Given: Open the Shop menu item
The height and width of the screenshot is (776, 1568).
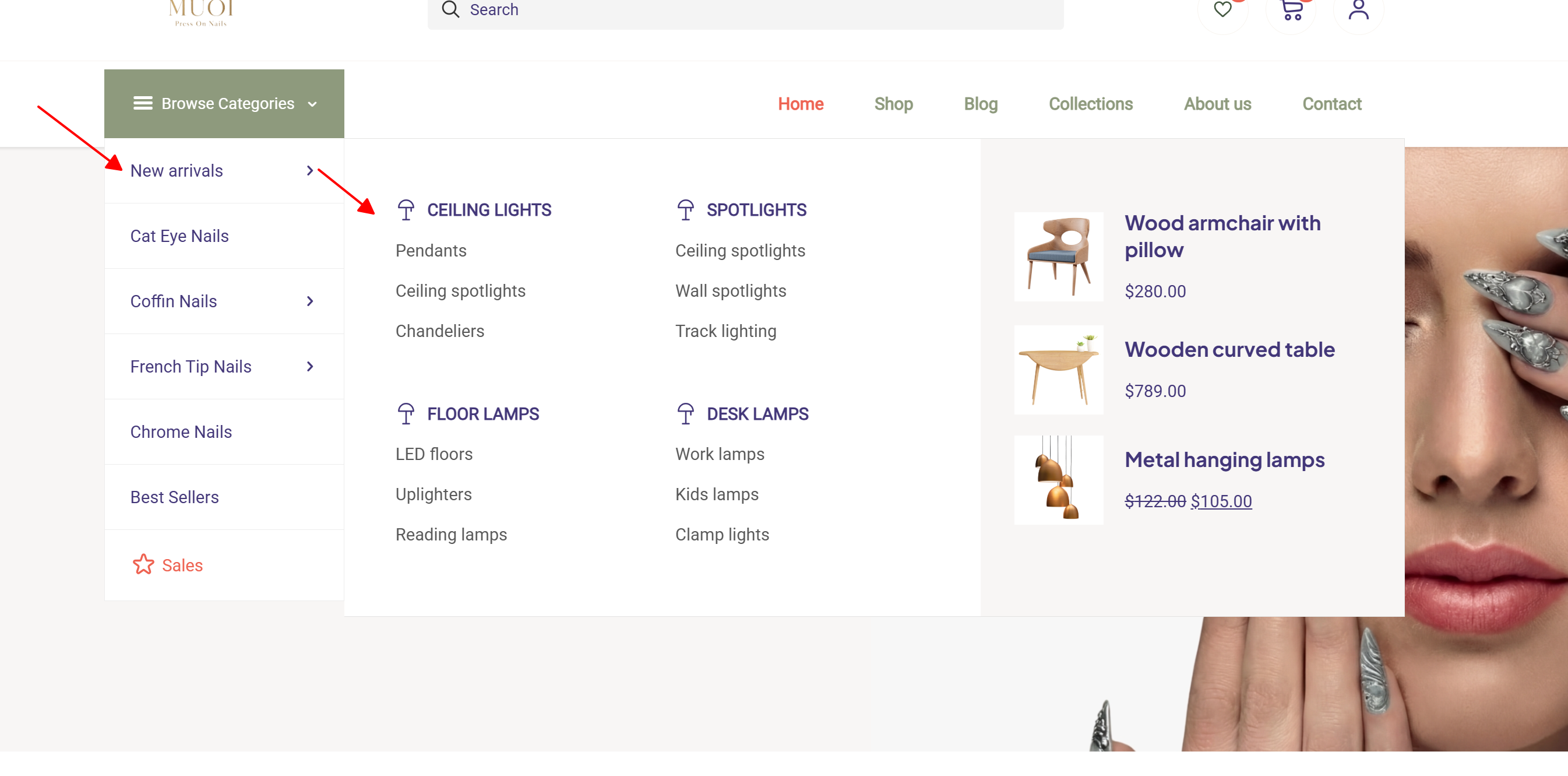Looking at the screenshot, I should [893, 104].
